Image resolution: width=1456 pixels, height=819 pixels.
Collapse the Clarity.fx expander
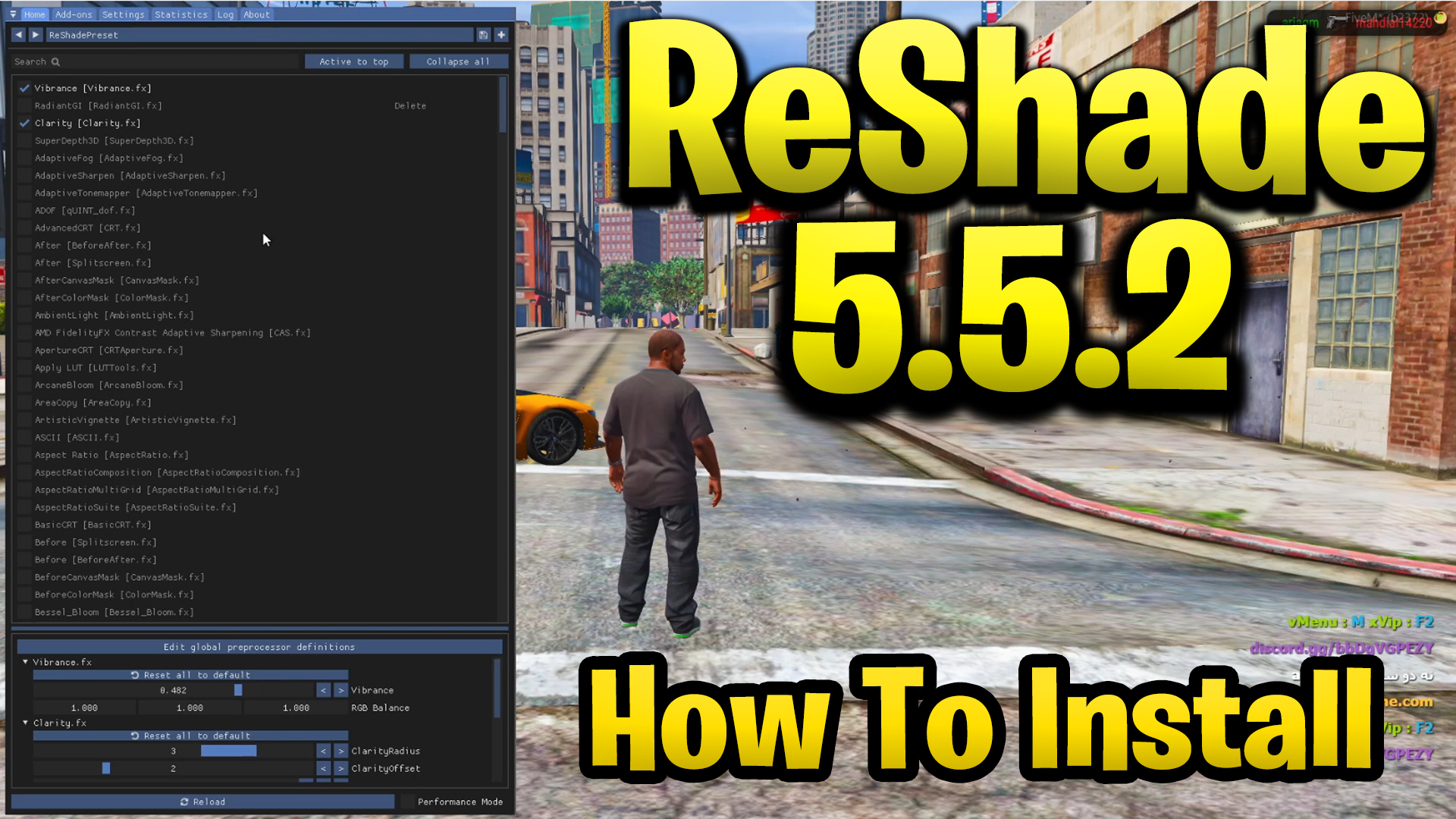click(x=25, y=723)
